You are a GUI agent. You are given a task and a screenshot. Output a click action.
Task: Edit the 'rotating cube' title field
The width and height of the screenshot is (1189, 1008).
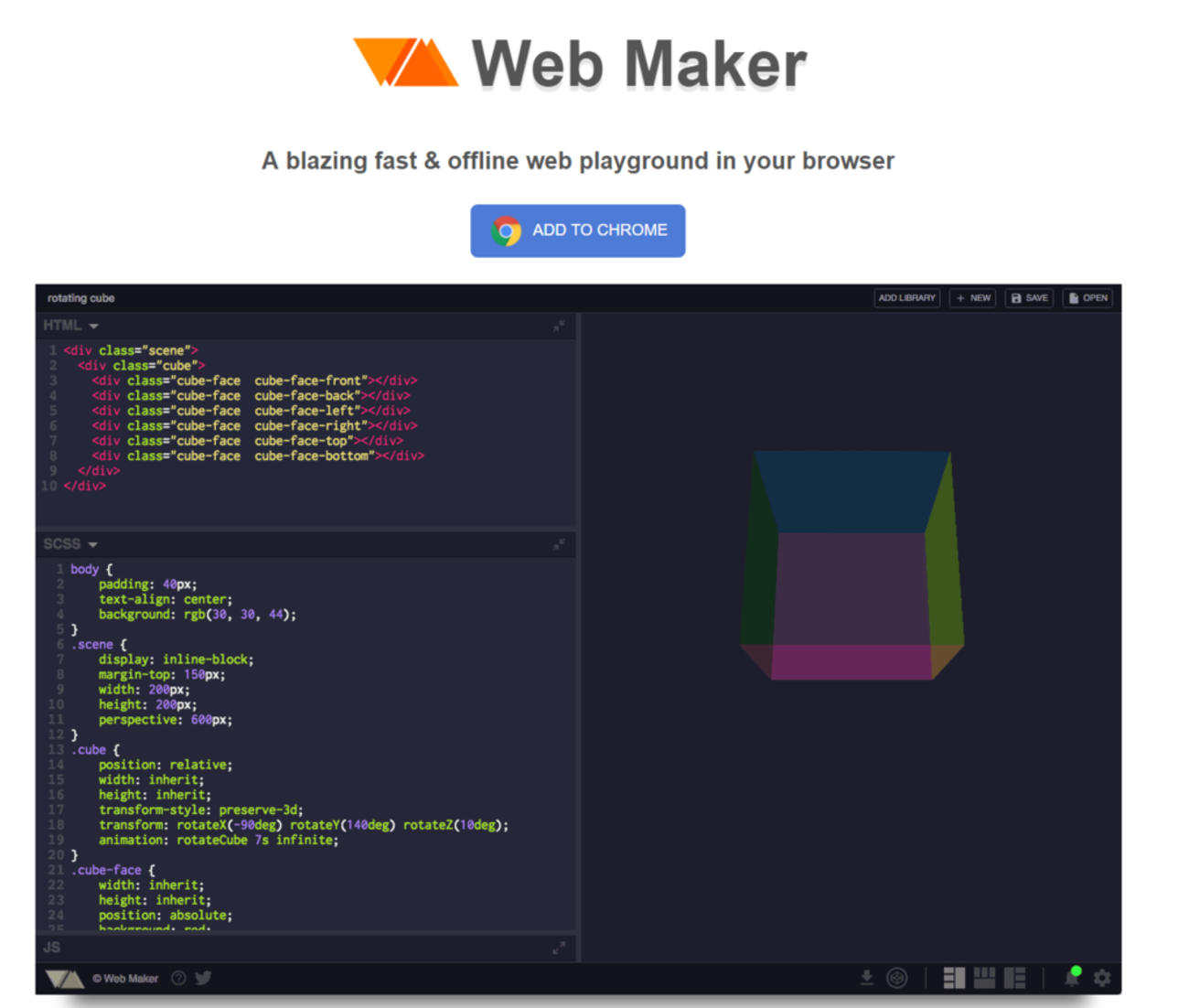81,298
